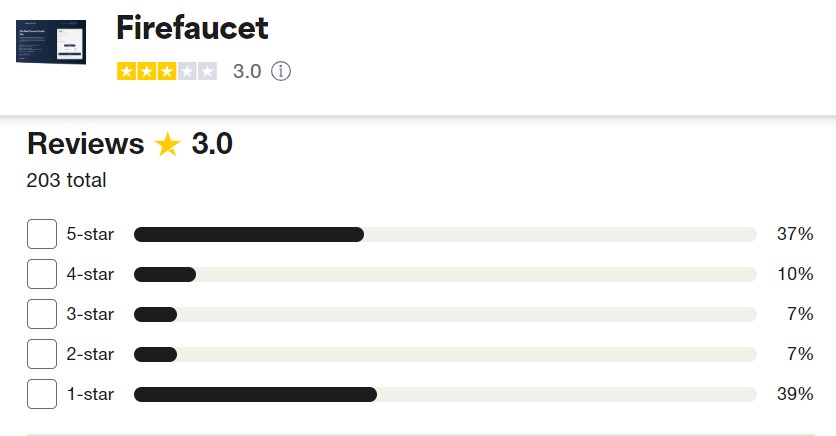The width and height of the screenshot is (836, 436).
Task: Check the 2-star filter checkbox
Action: pos(42,354)
